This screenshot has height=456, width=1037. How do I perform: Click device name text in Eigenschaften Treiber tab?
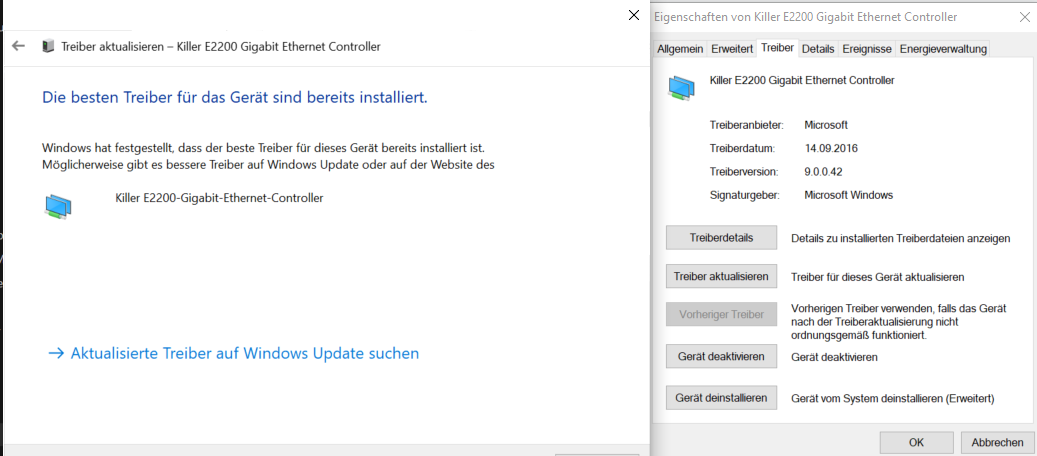click(x=802, y=80)
